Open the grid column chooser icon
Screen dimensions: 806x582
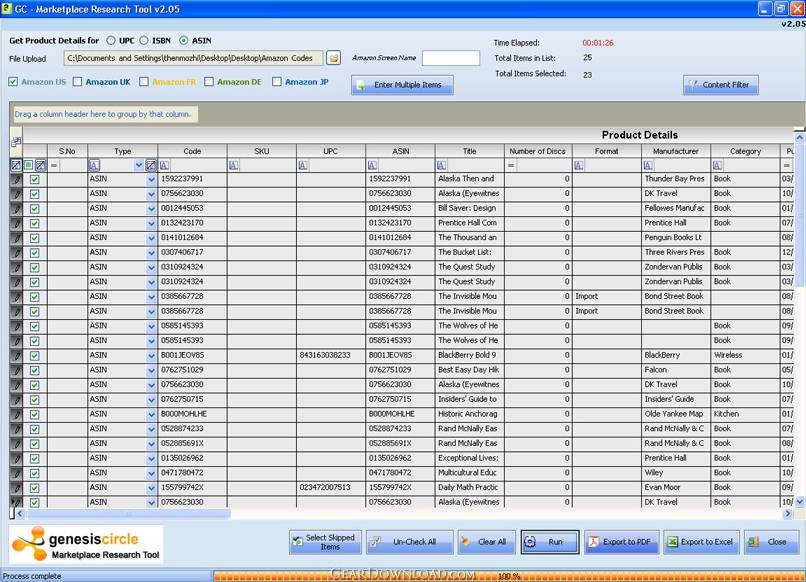[16, 141]
